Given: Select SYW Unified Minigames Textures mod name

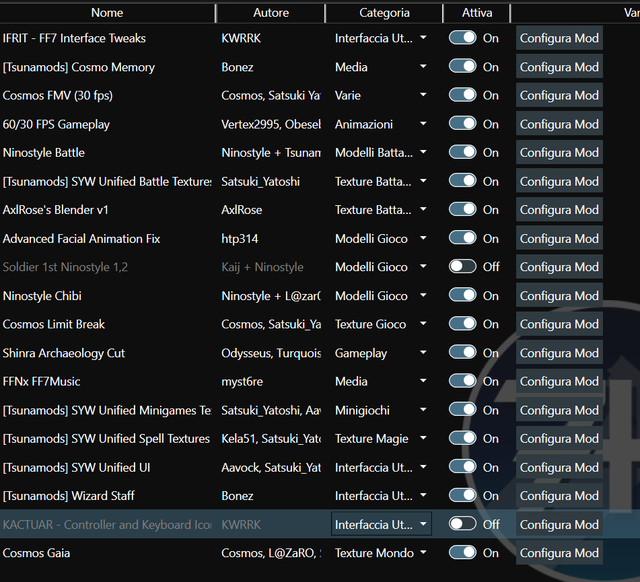Looking at the screenshot, I should [107, 410].
